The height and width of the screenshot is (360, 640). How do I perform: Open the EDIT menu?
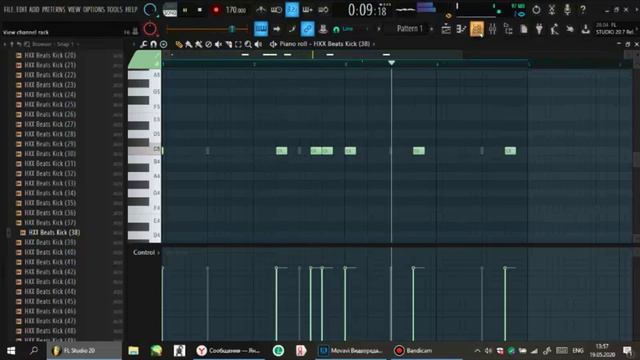click(21, 9)
